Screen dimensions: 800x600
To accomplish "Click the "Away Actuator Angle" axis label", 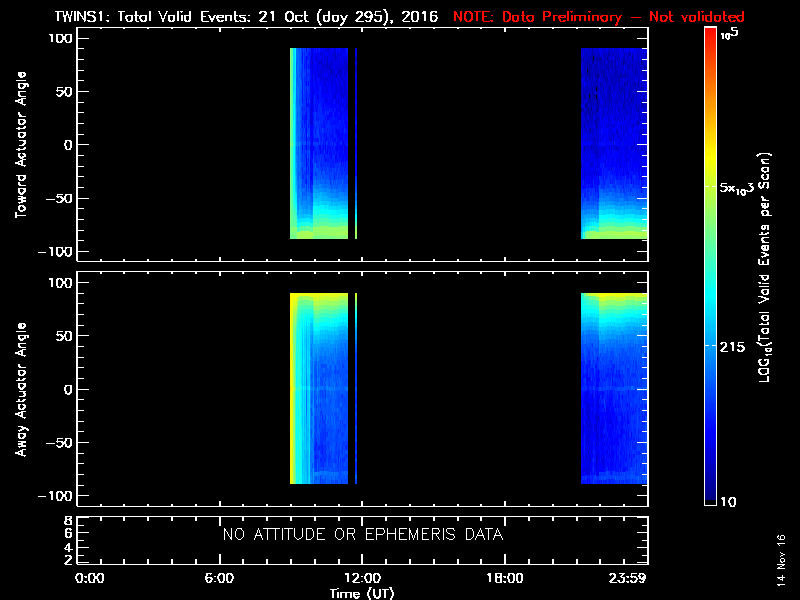I will pos(19,390).
